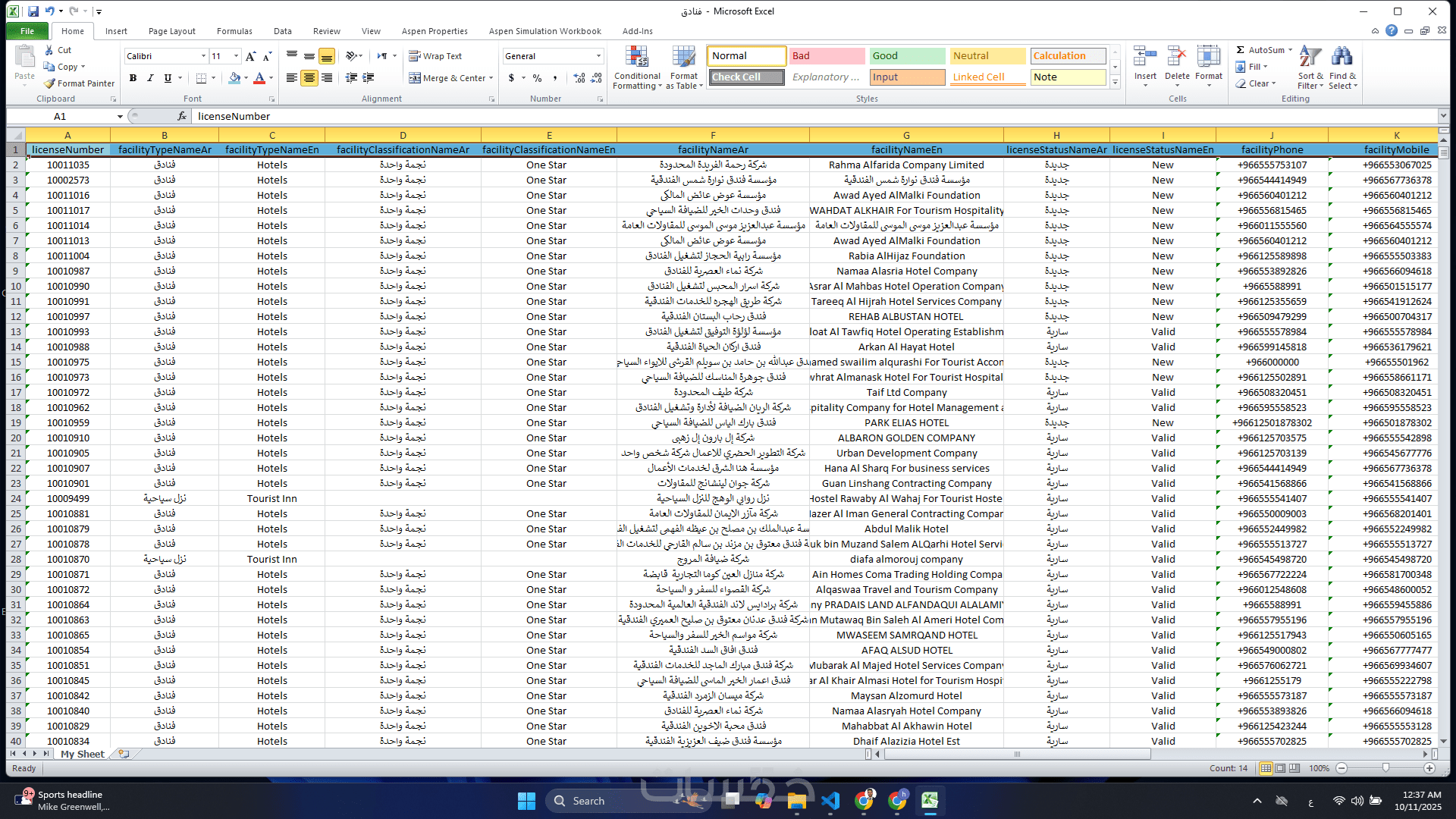
Task: Click the Percent Style icon
Action: pyautogui.click(x=537, y=78)
